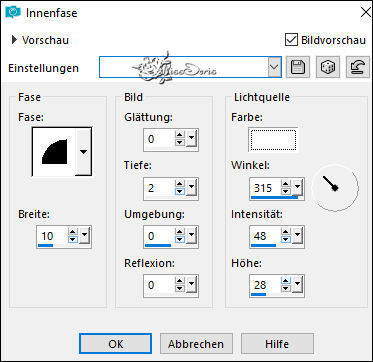Increase the Tiefe value with up arrow

180,184
